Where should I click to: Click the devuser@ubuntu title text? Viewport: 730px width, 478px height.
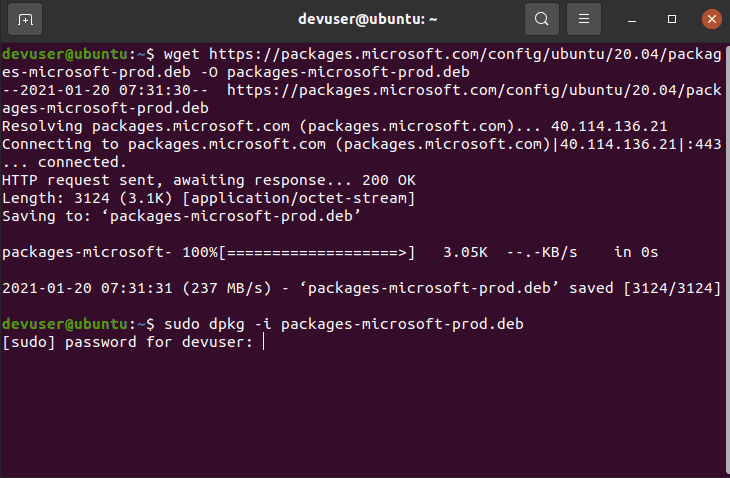367,19
